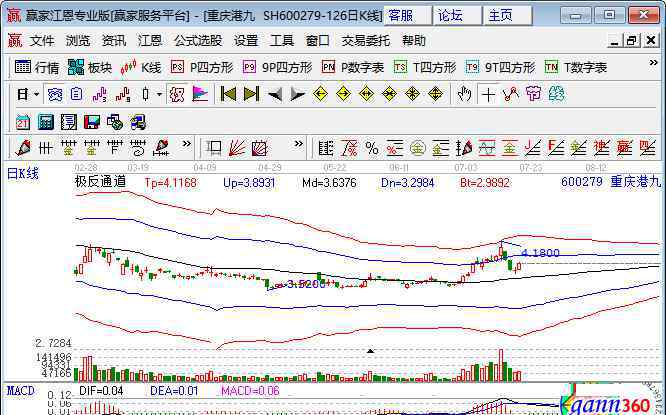Open the calendar 21 icon
The width and height of the screenshot is (666, 415).
[23, 123]
